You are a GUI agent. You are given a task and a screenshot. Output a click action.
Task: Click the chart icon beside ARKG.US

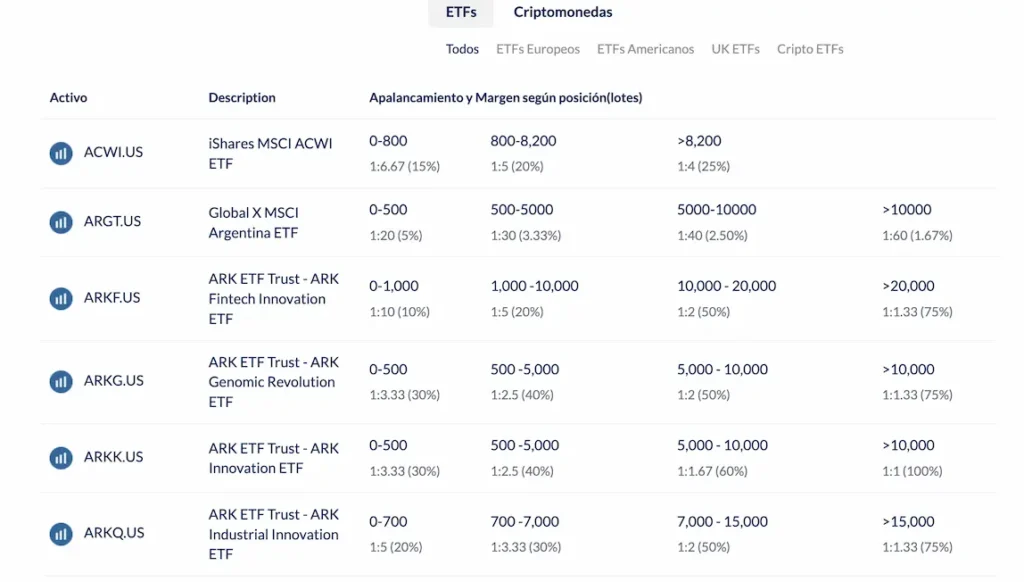61,381
